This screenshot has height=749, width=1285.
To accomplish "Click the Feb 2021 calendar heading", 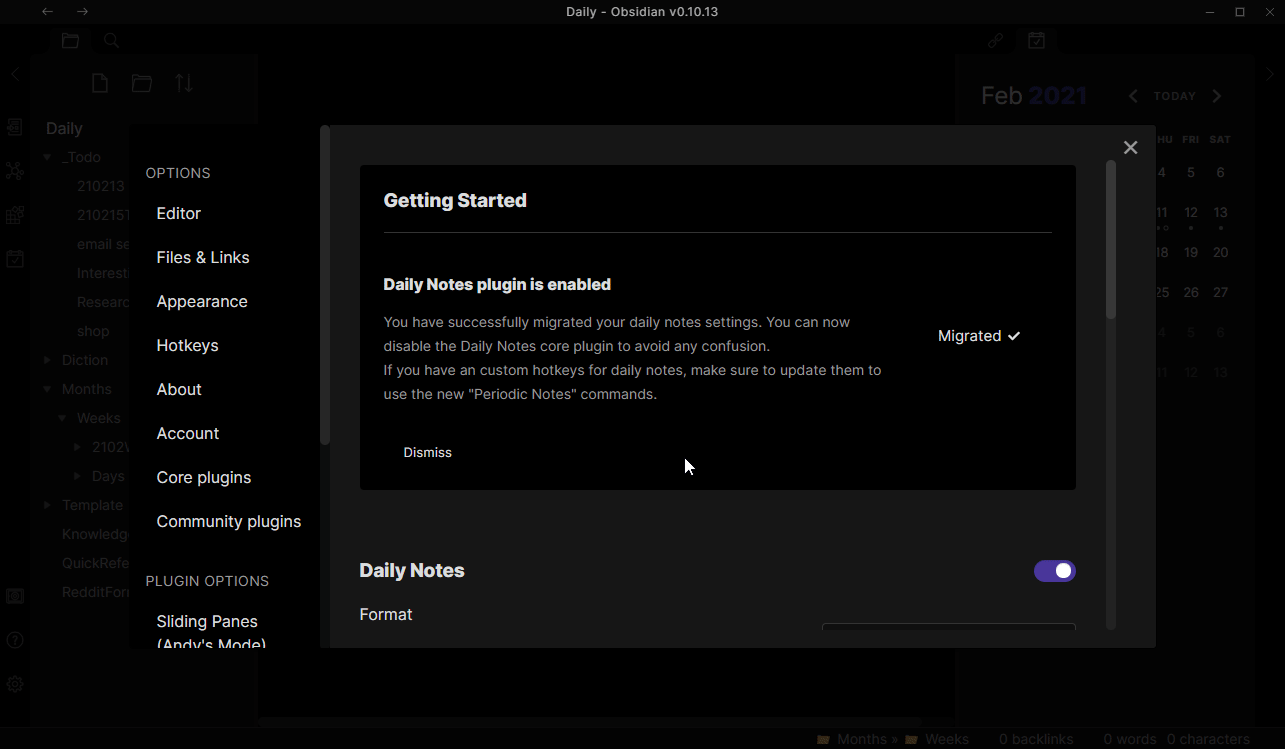I will pyautogui.click(x=1034, y=96).
